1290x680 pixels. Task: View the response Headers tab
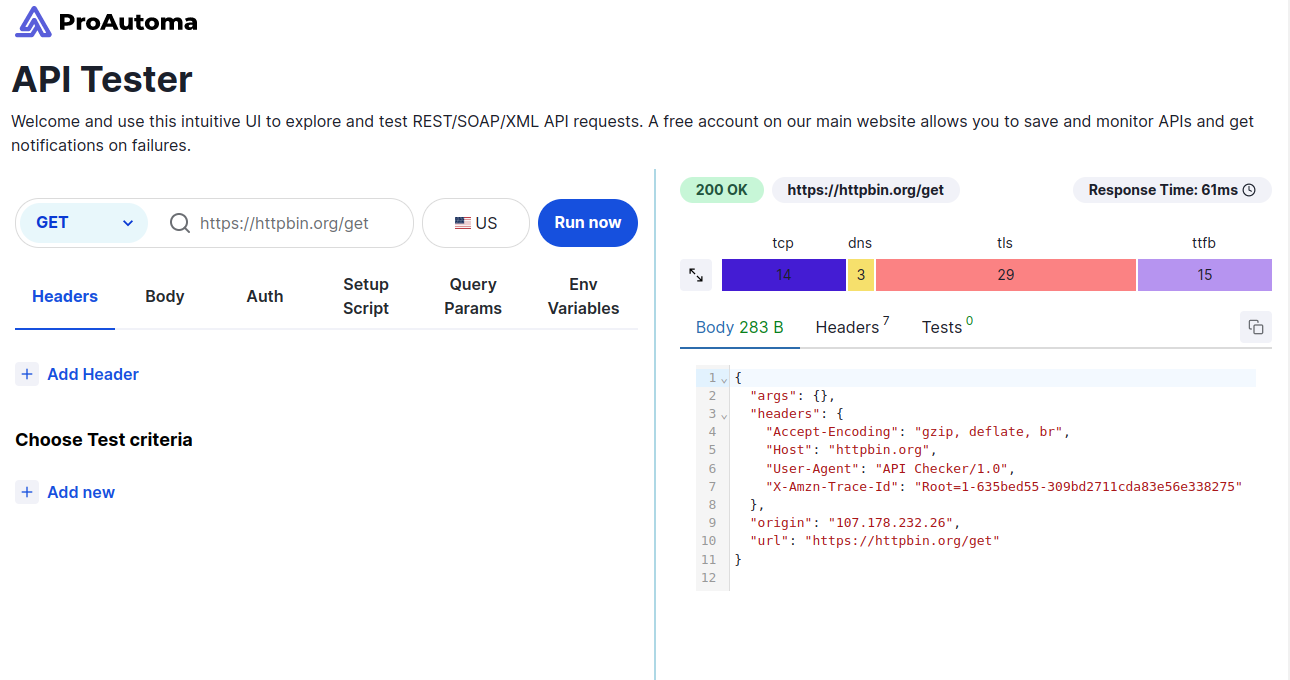pyautogui.click(x=845, y=327)
